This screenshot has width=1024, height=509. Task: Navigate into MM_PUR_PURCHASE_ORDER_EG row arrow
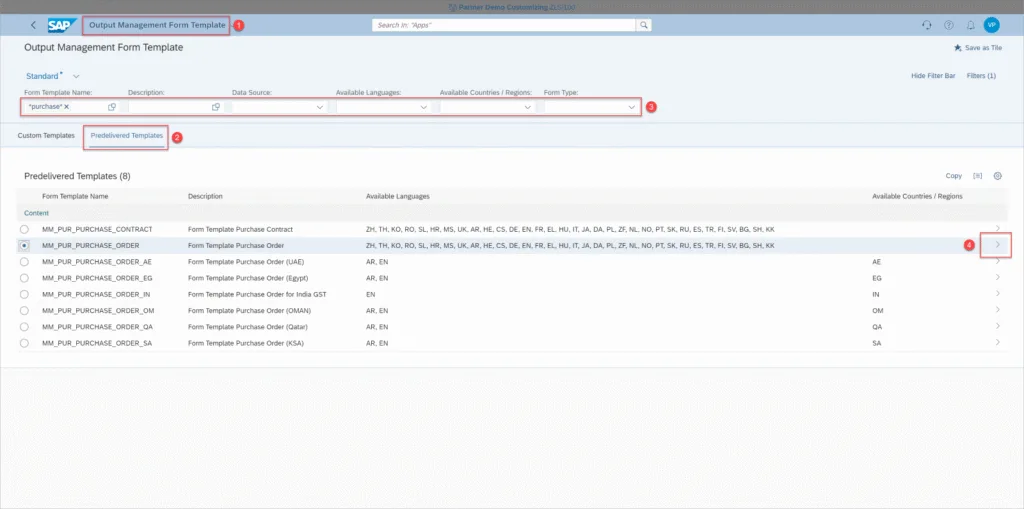point(997,277)
